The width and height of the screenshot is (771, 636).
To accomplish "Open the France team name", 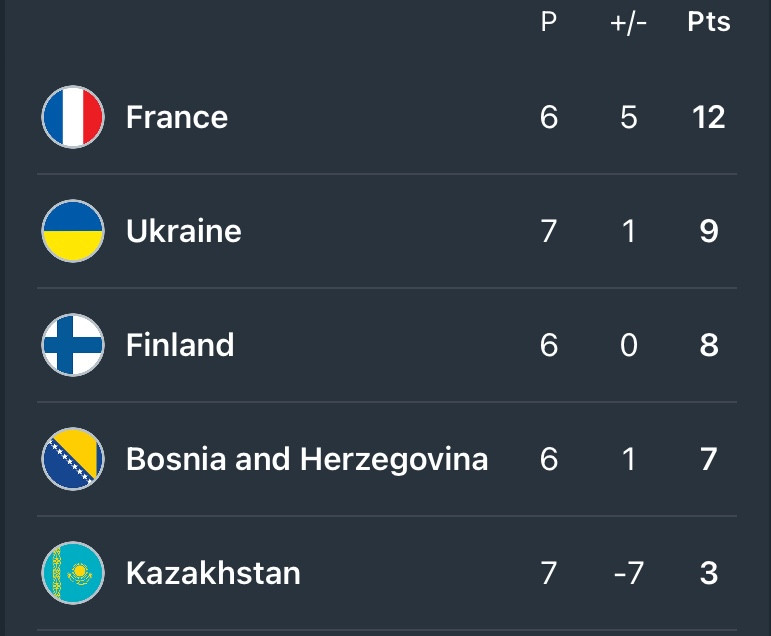I will tap(177, 117).
